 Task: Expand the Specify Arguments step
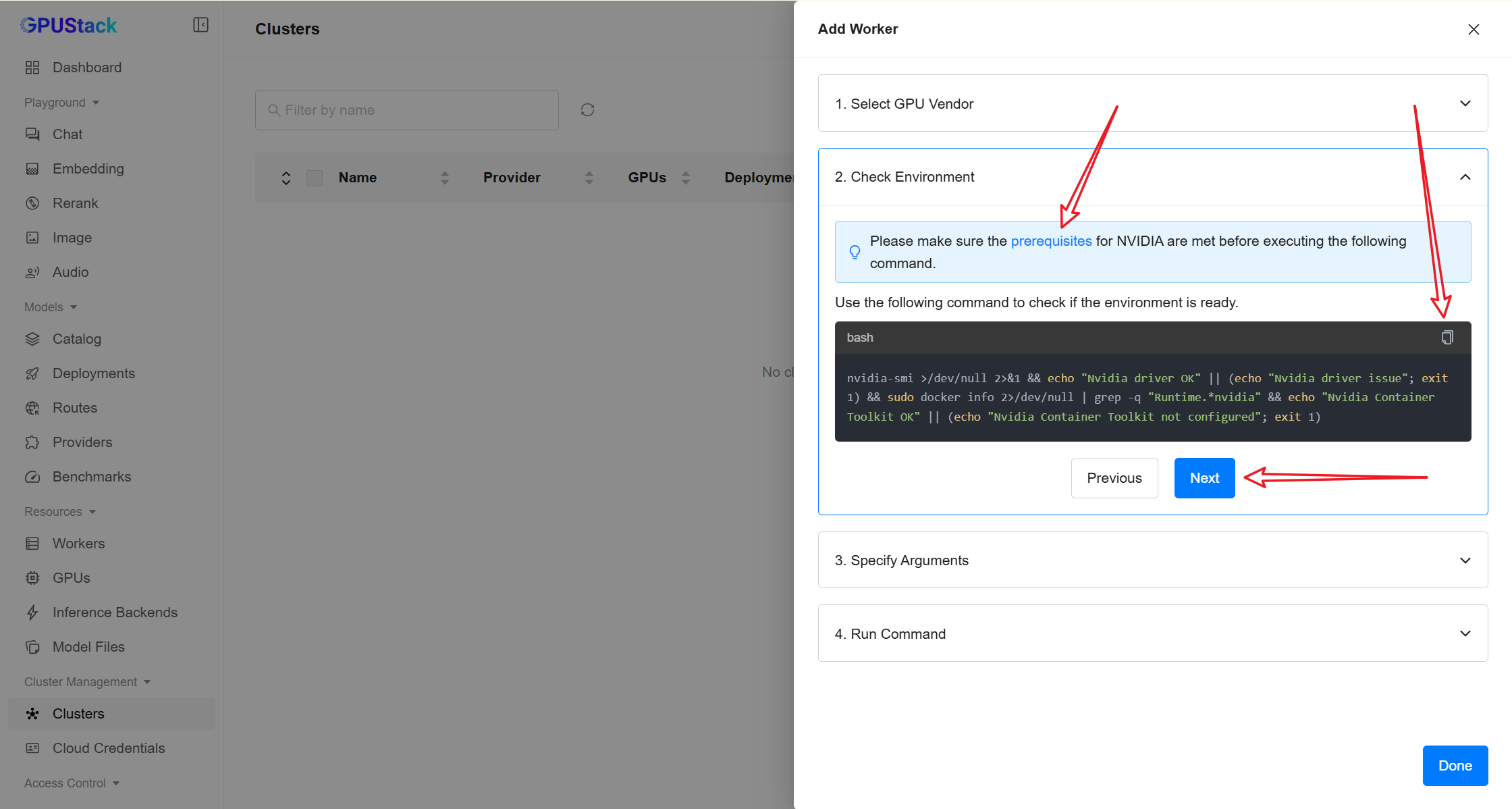(x=1152, y=560)
